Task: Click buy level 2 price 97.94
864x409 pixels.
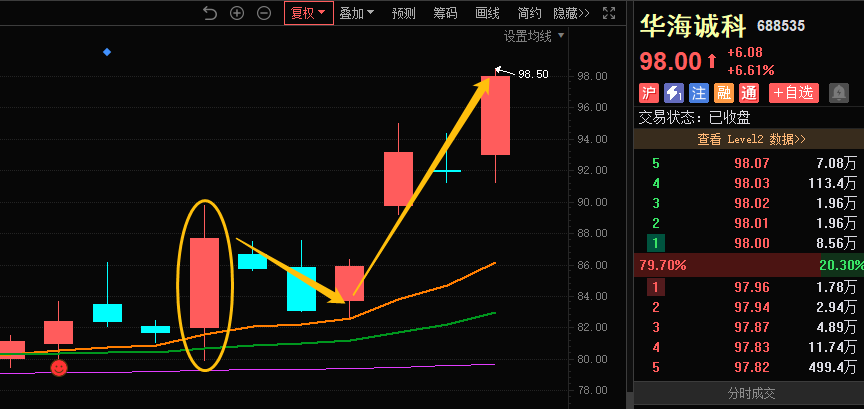Action: [x=752, y=307]
